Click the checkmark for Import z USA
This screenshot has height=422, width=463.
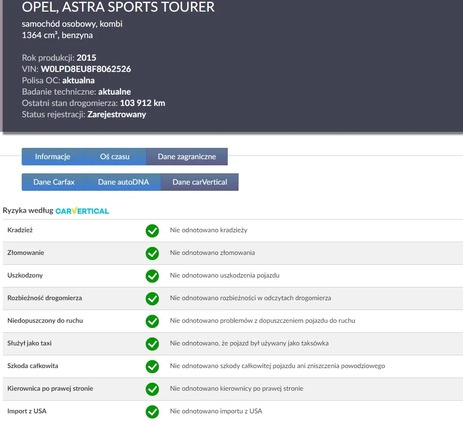click(152, 412)
